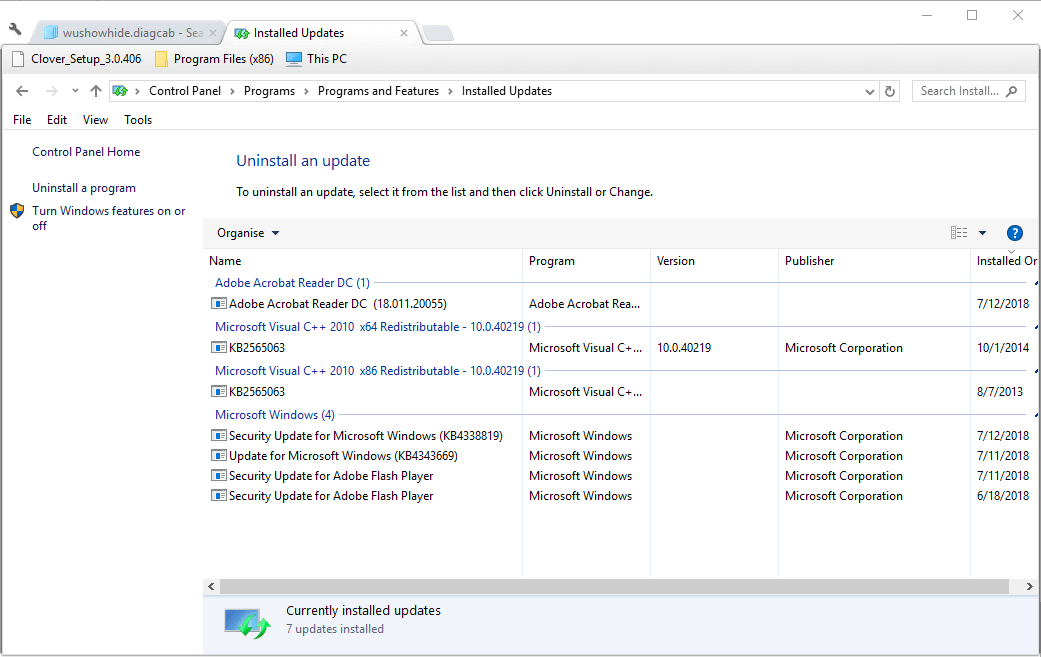
Task: Click the back navigation arrow
Action: (x=22, y=91)
